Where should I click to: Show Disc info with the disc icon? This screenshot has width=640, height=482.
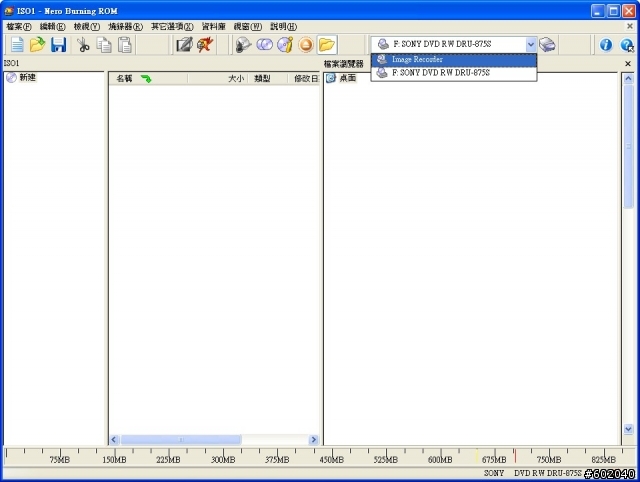point(285,44)
